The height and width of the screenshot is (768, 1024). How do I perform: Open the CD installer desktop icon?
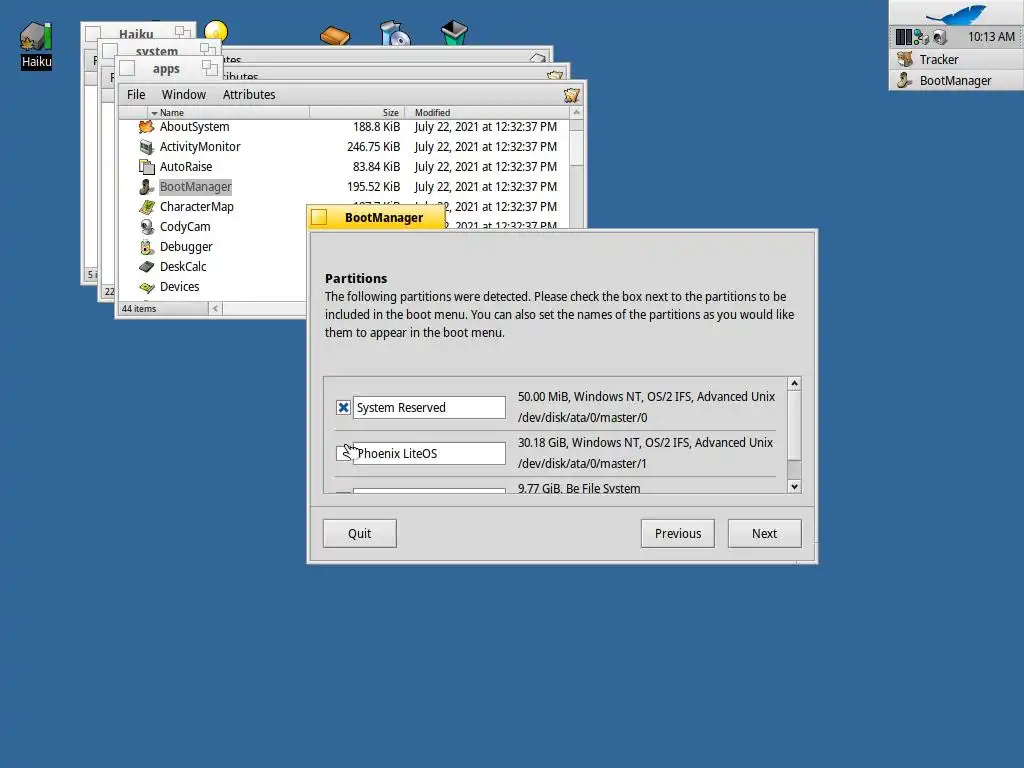click(x=394, y=33)
